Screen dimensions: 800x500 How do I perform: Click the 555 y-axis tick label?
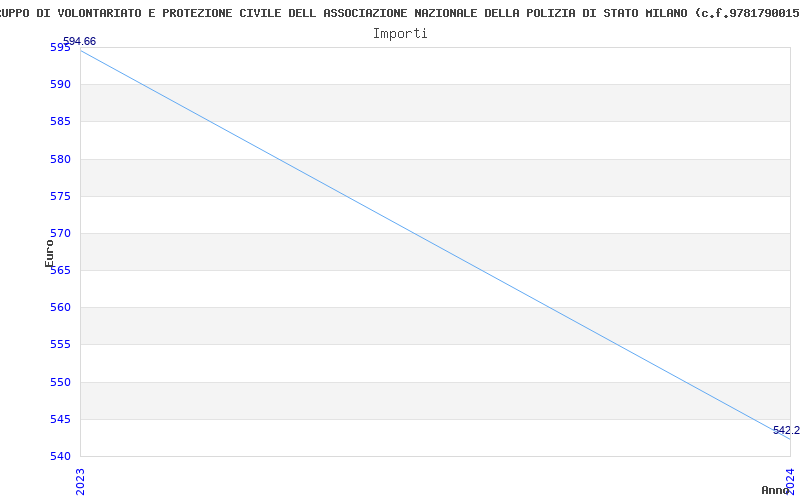(x=61, y=345)
